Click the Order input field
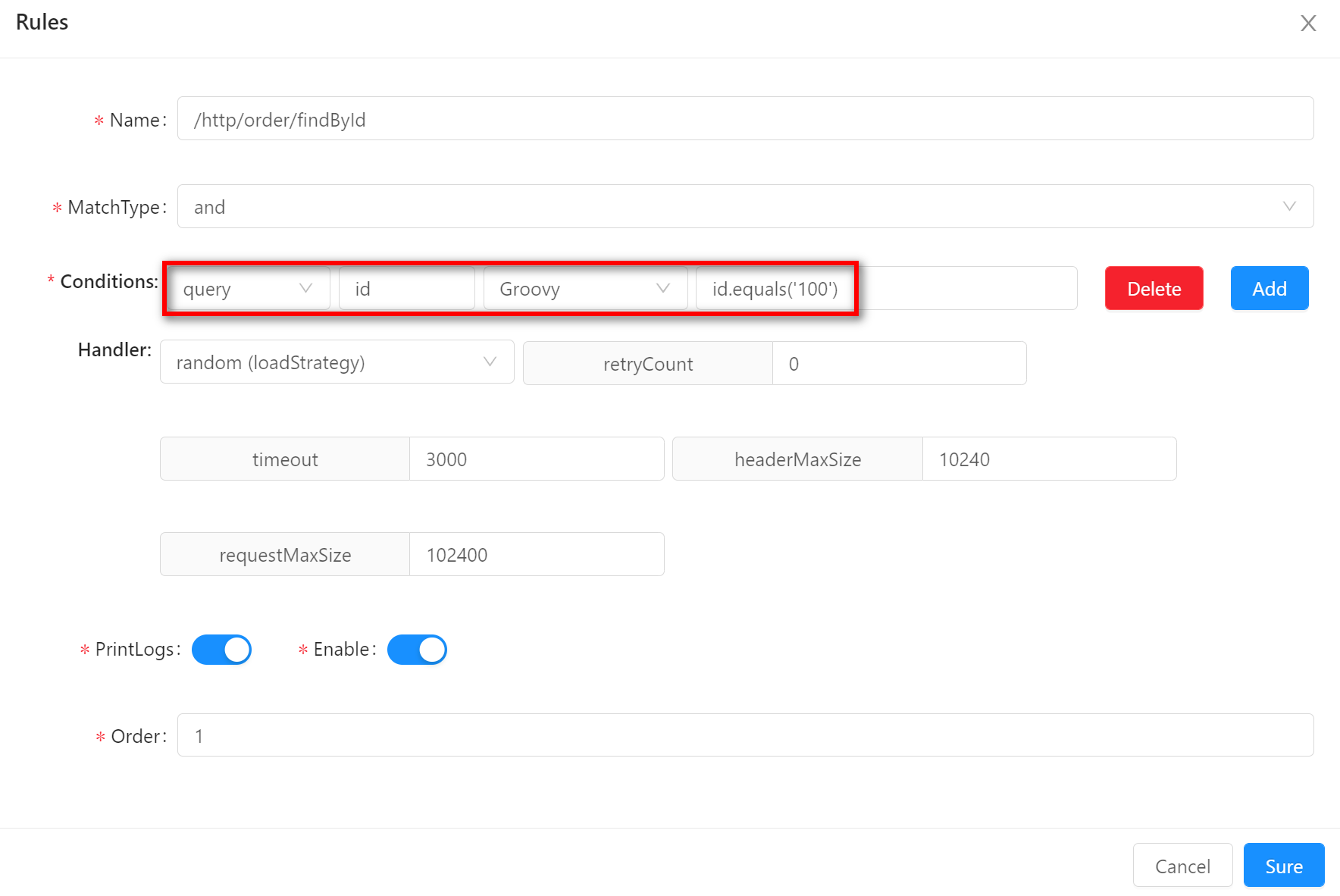Screen dimensions: 1340x896 coord(744,735)
